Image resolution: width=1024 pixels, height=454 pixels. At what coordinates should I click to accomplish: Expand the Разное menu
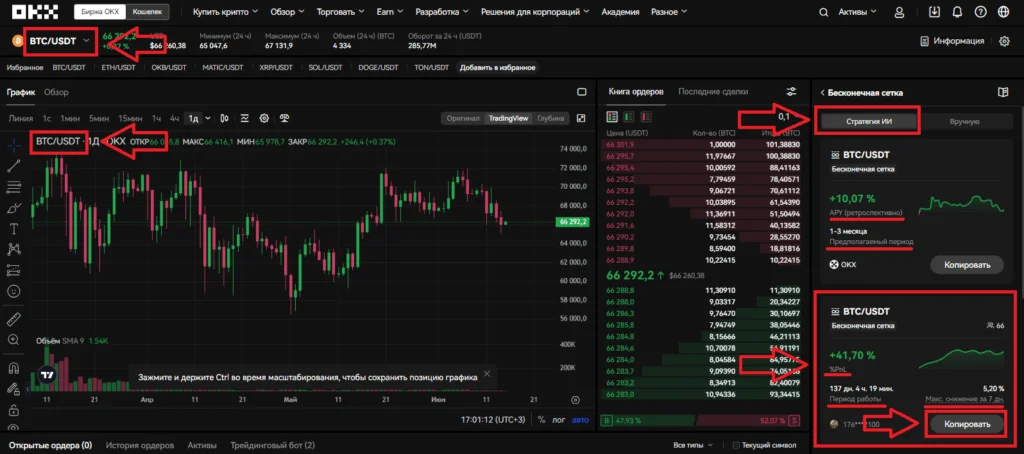pyautogui.click(x=669, y=12)
